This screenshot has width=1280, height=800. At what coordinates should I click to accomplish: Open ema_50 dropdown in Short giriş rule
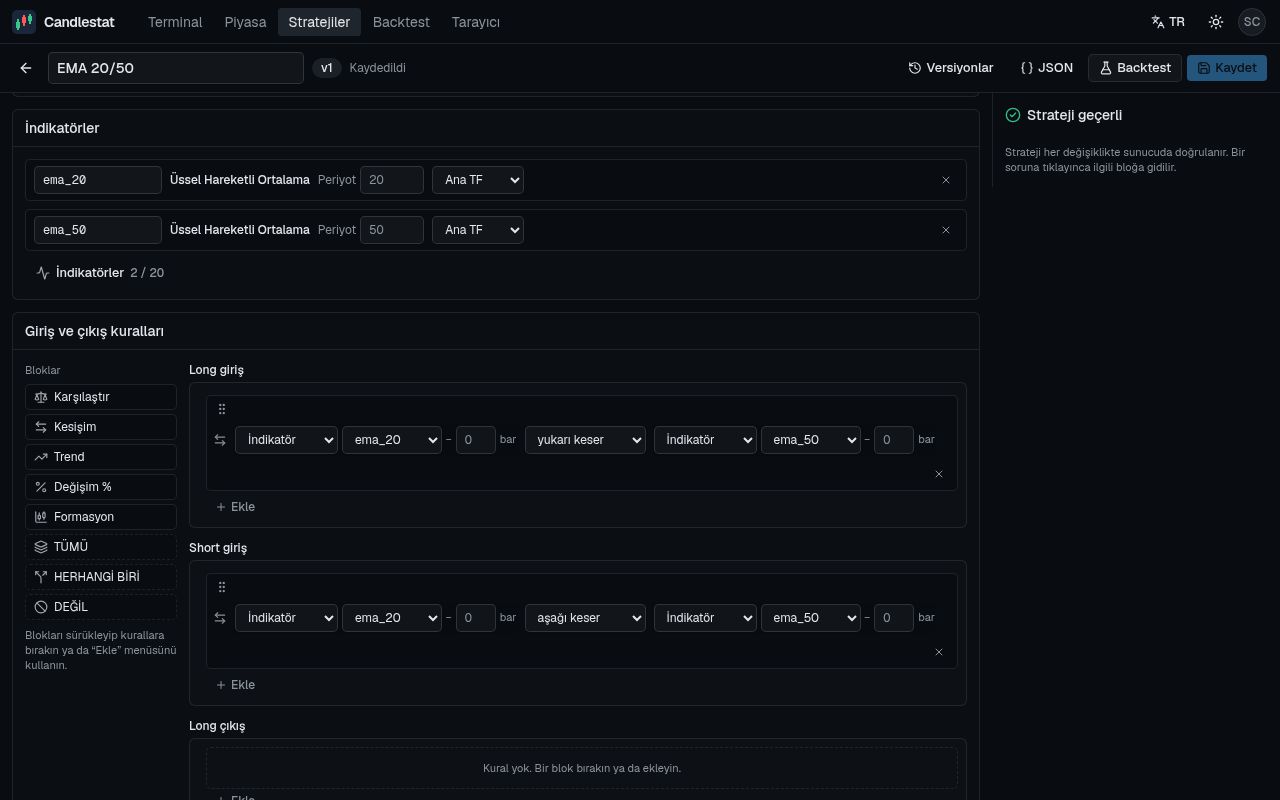point(811,618)
